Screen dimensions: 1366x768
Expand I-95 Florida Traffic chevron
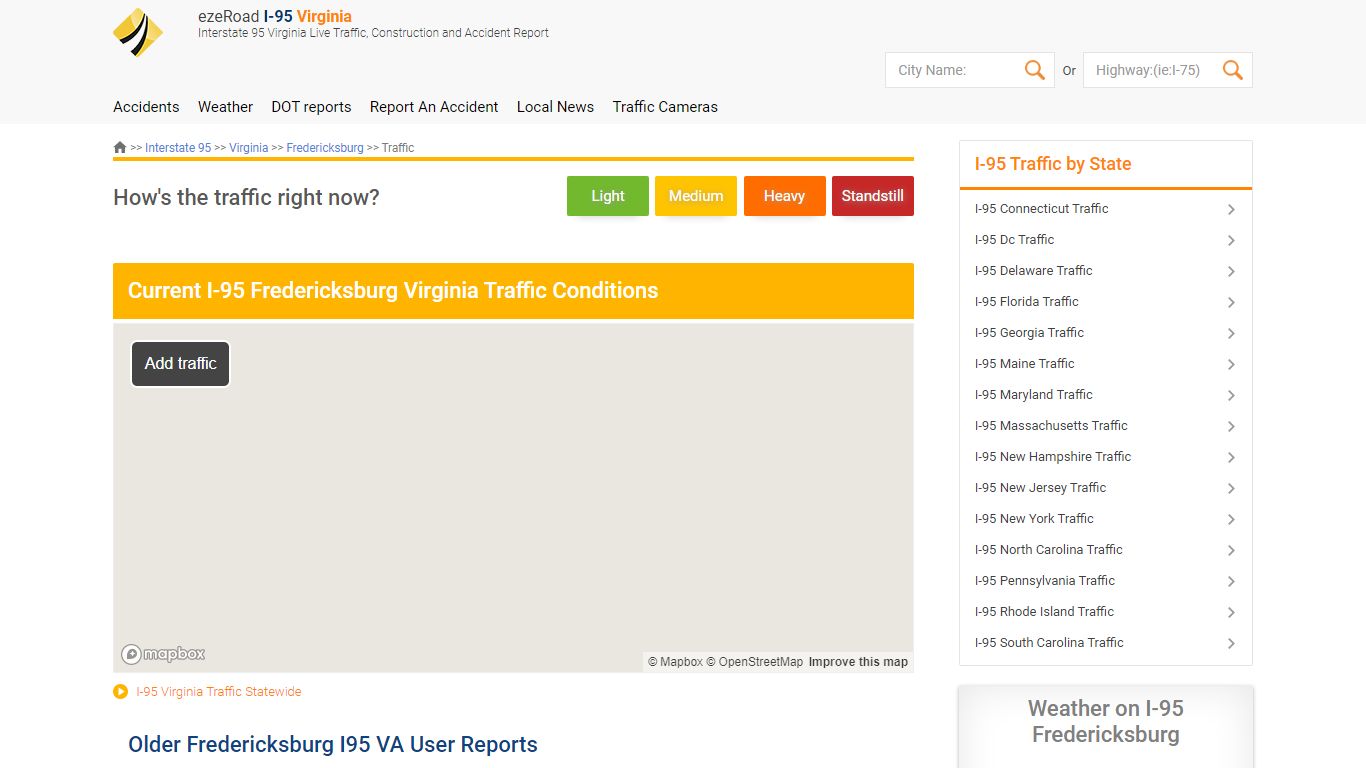coord(1231,302)
